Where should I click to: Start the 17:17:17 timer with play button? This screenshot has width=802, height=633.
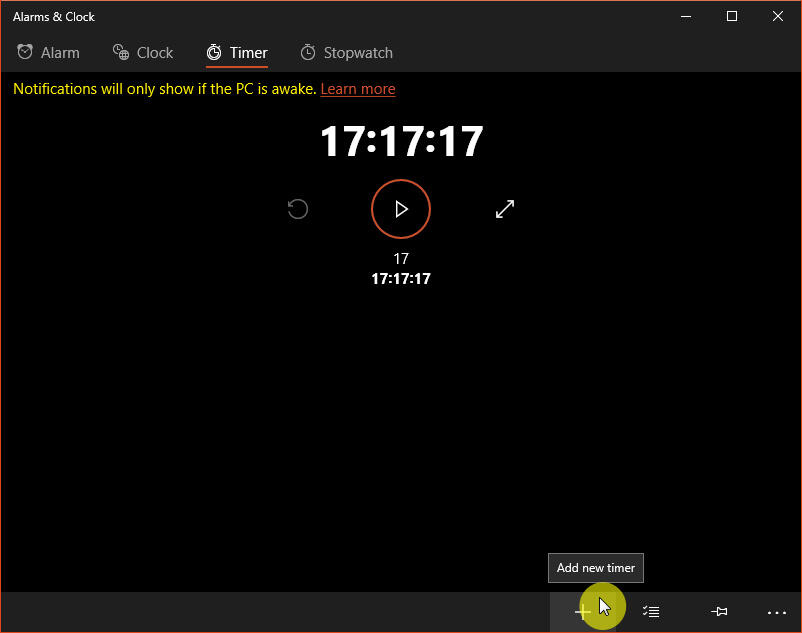click(x=400, y=209)
